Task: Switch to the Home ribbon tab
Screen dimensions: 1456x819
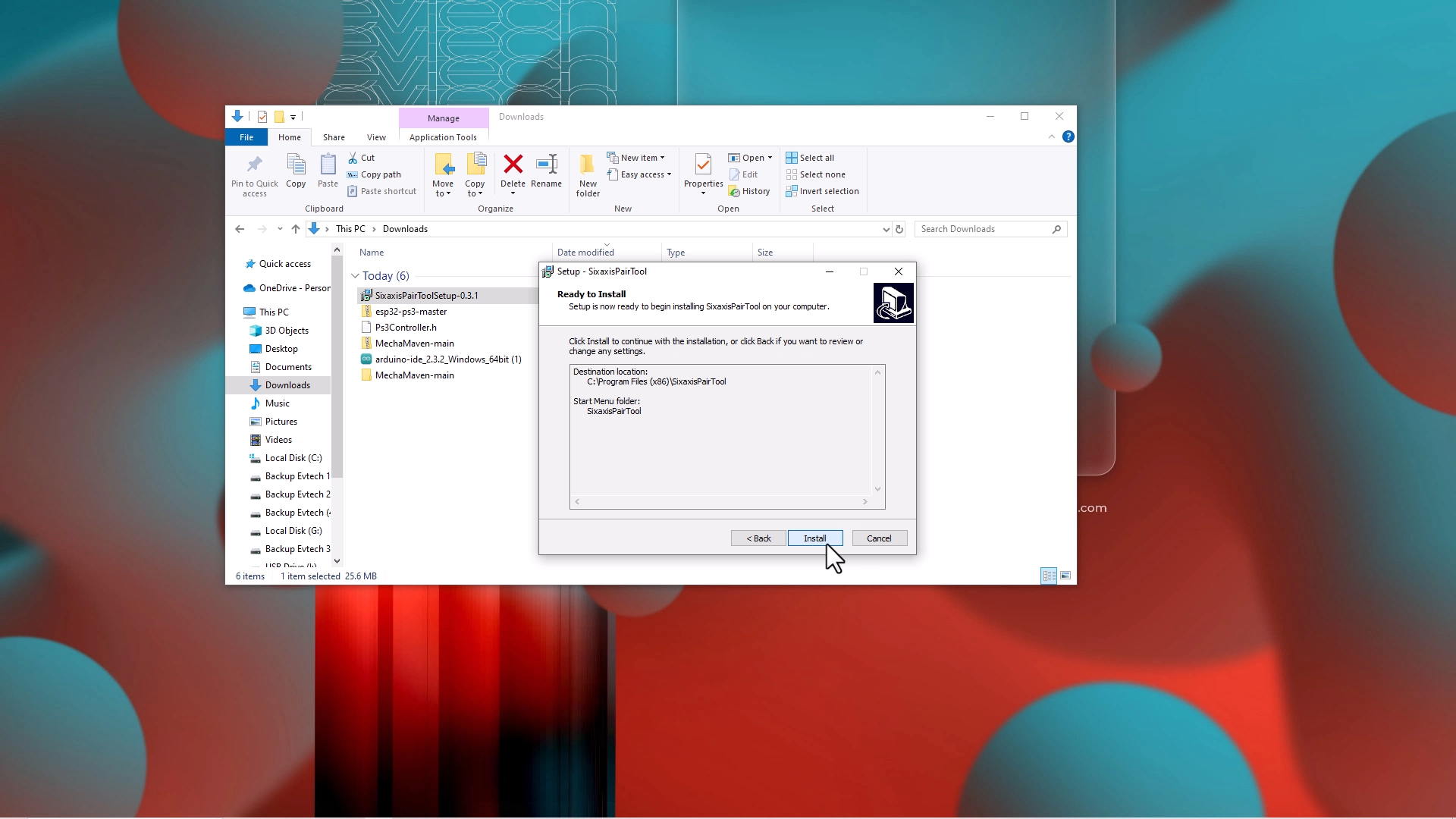Action: (x=290, y=137)
